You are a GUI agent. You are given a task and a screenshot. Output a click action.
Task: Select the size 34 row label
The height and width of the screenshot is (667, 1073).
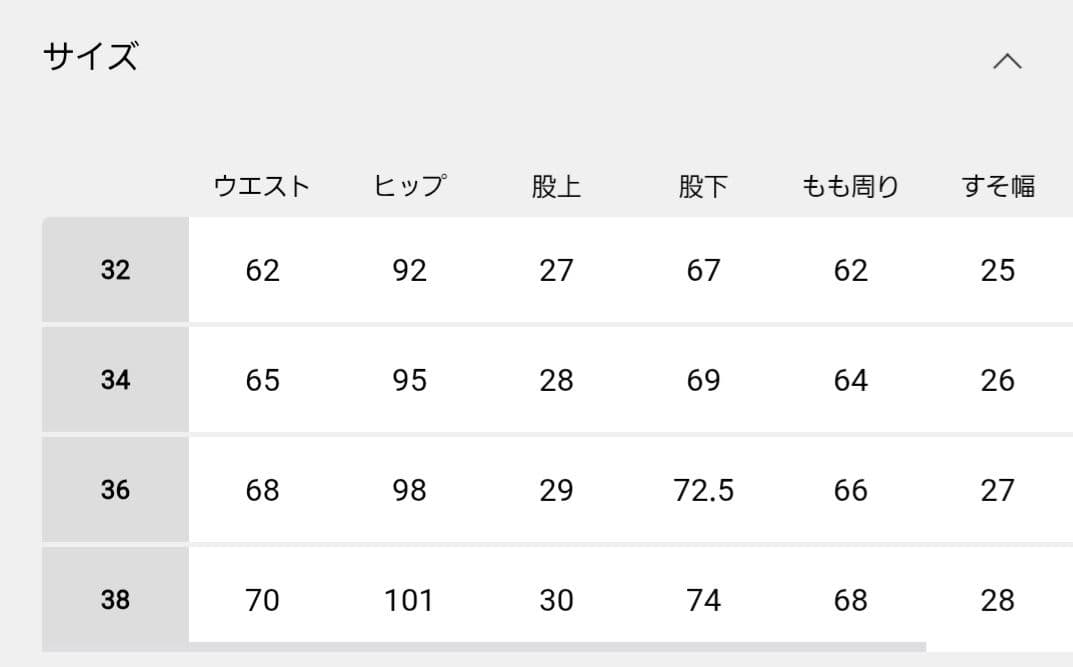coord(115,380)
